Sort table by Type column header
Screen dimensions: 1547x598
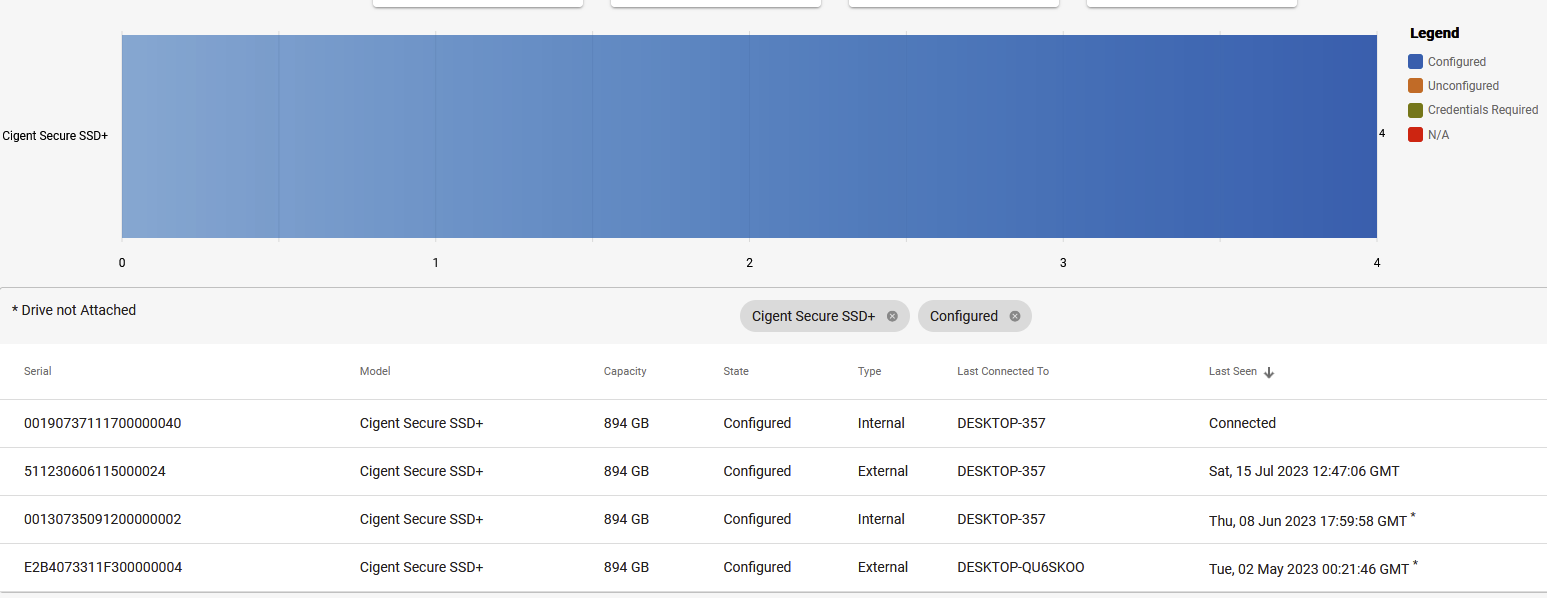point(869,371)
